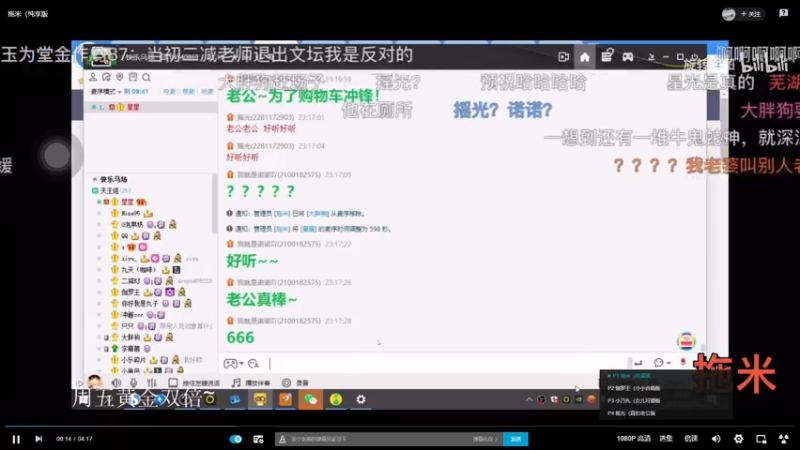This screenshot has width=800, height=450.
Task: Open the player settings gear
Action: click(x=738, y=439)
